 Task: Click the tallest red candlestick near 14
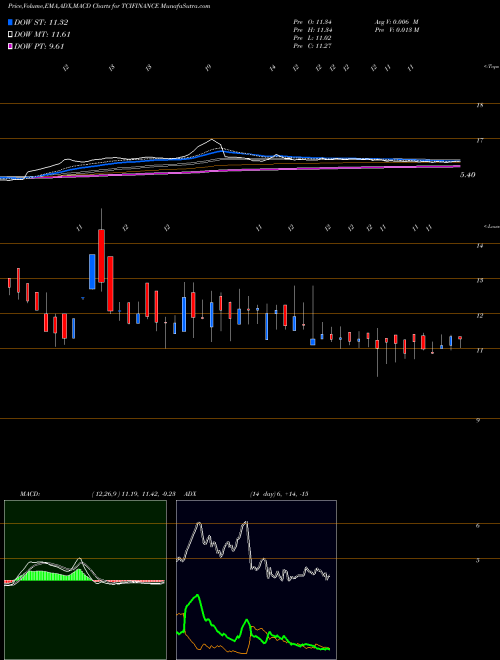click(101, 255)
